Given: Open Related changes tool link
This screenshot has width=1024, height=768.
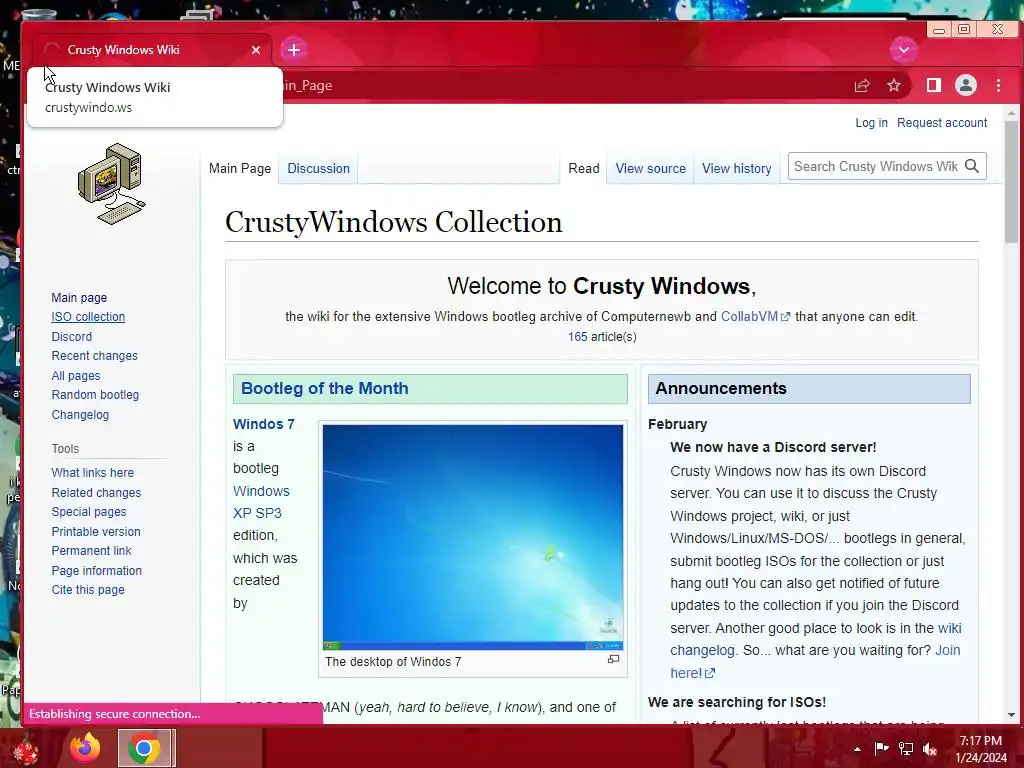Looking at the screenshot, I should click(96, 493).
